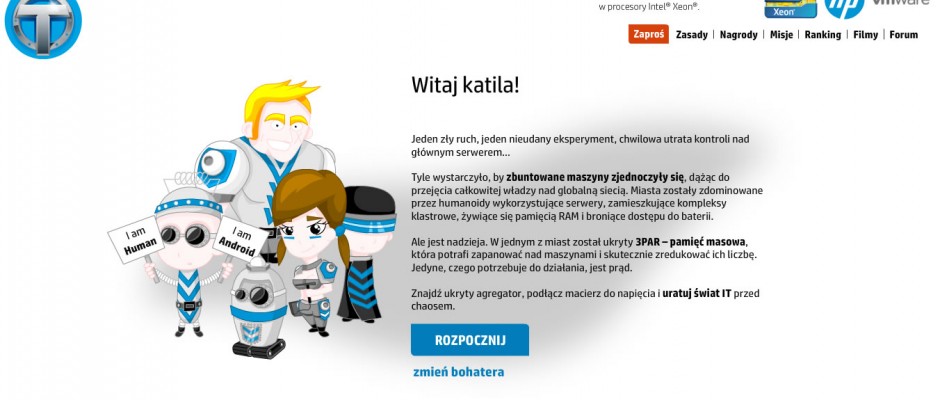
Task: Visit the Forum link
Action: 903,35
